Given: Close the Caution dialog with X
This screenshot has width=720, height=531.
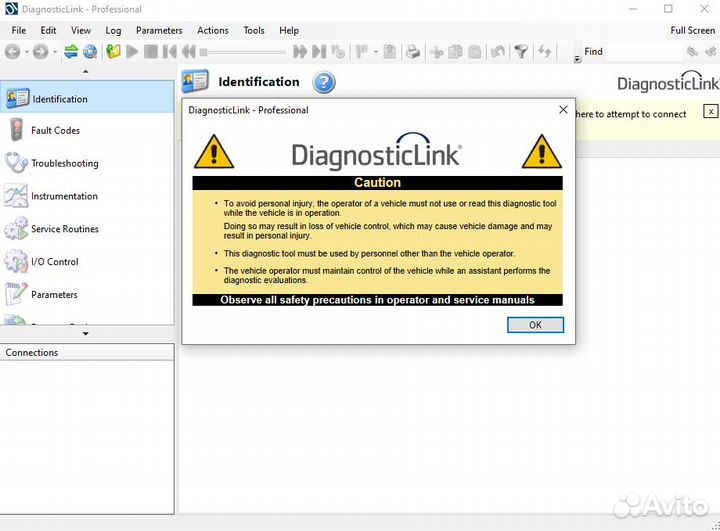Looking at the screenshot, I should point(563,110).
